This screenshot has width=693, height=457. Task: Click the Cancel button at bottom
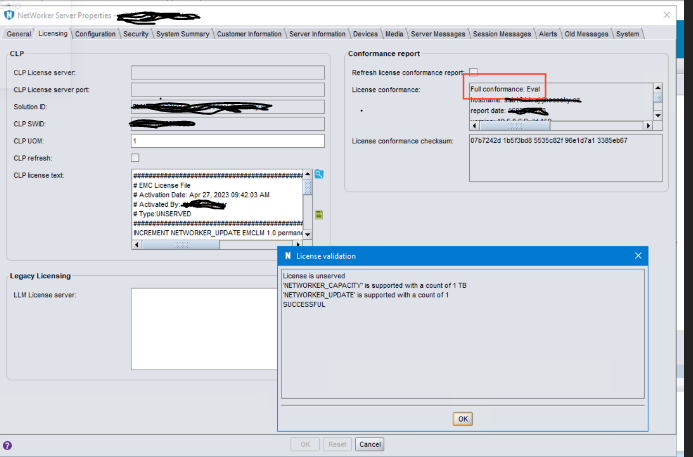(x=370, y=444)
